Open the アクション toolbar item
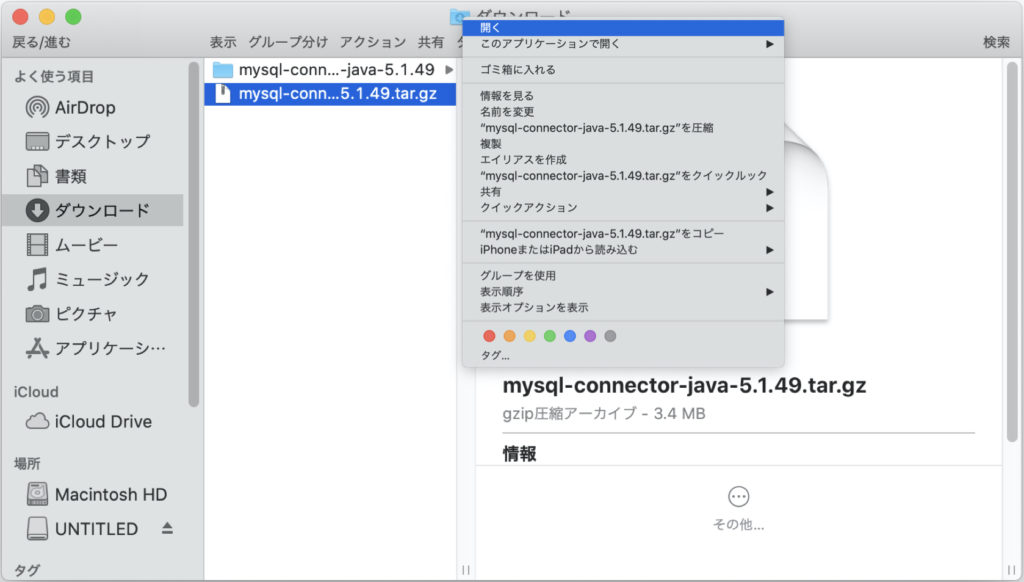This screenshot has width=1024, height=582. click(373, 42)
